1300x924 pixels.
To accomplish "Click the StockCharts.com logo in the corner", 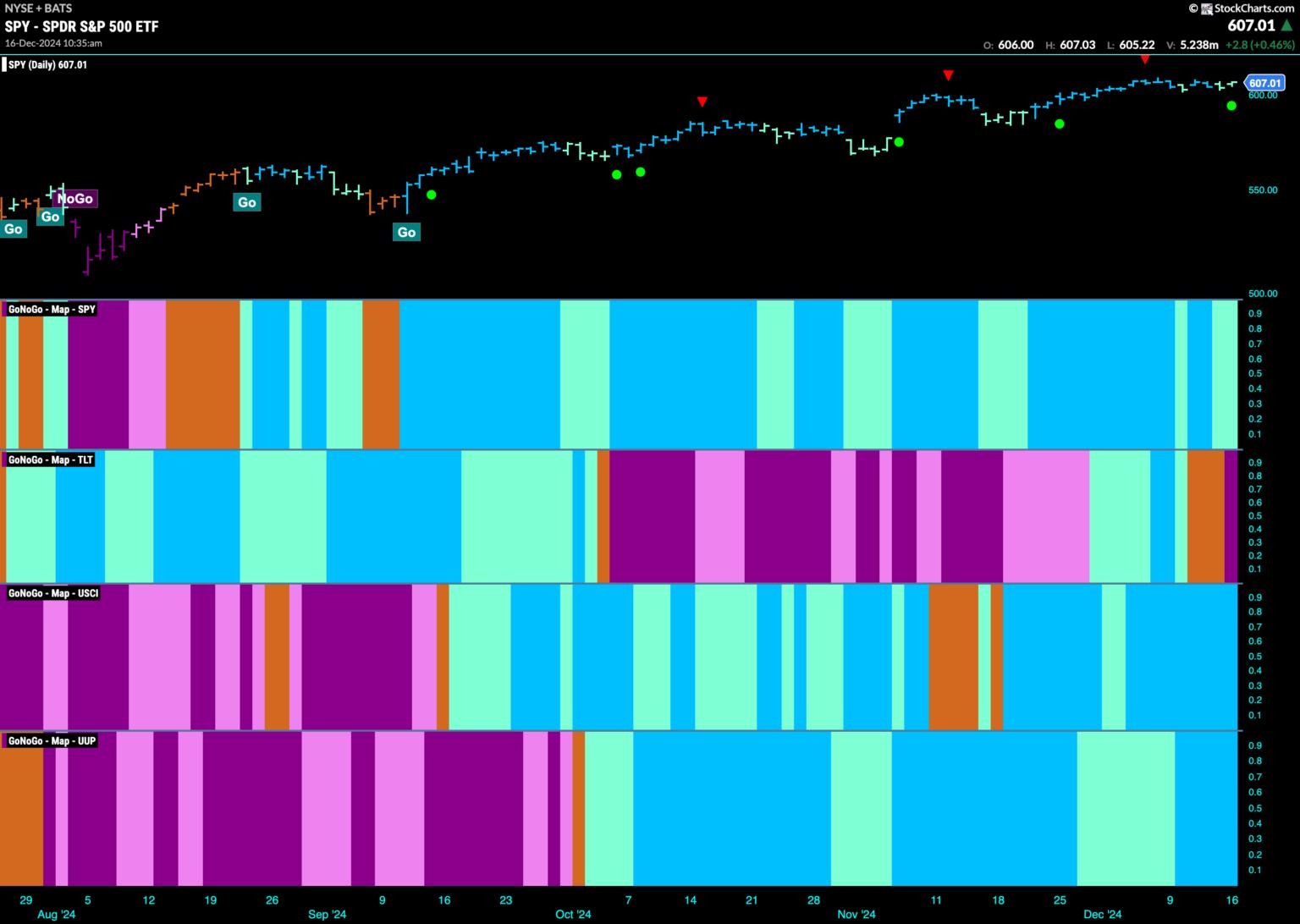I will pos(1241,8).
